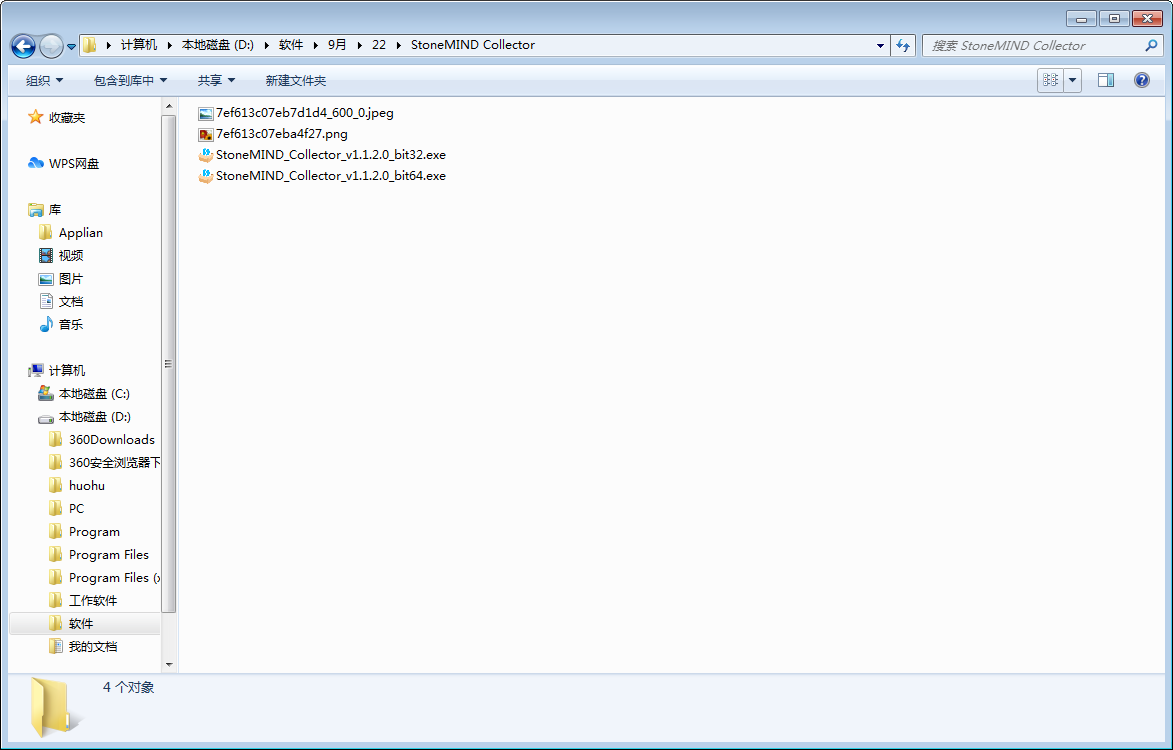The image size is (1173, 750).
Task: Open the address bar history dropdown
Action: (x=880, y=45)
